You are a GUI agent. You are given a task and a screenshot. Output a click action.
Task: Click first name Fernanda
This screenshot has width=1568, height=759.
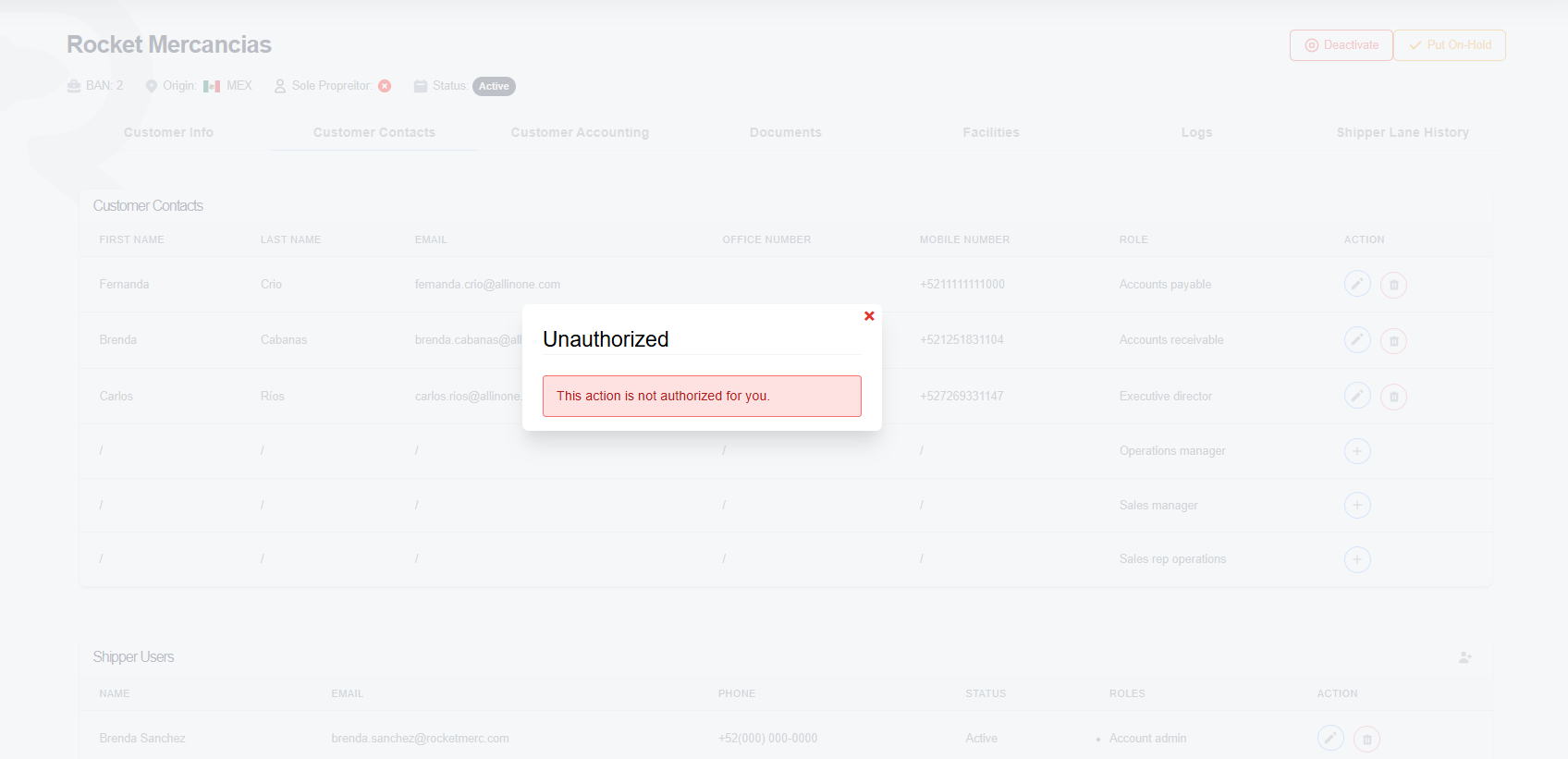point(124,284)
